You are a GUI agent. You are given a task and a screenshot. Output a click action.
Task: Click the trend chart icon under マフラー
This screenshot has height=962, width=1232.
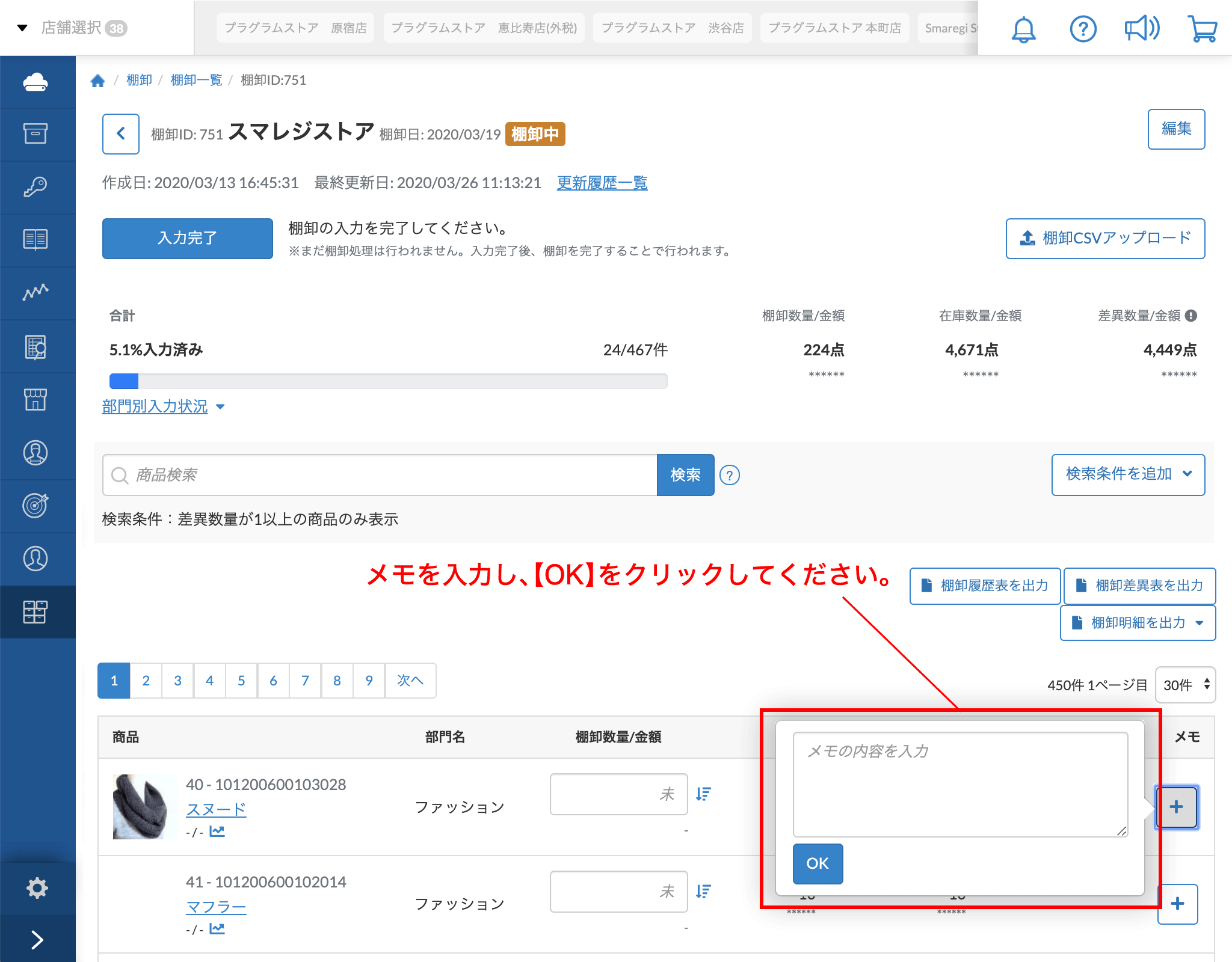pos(217,929)
